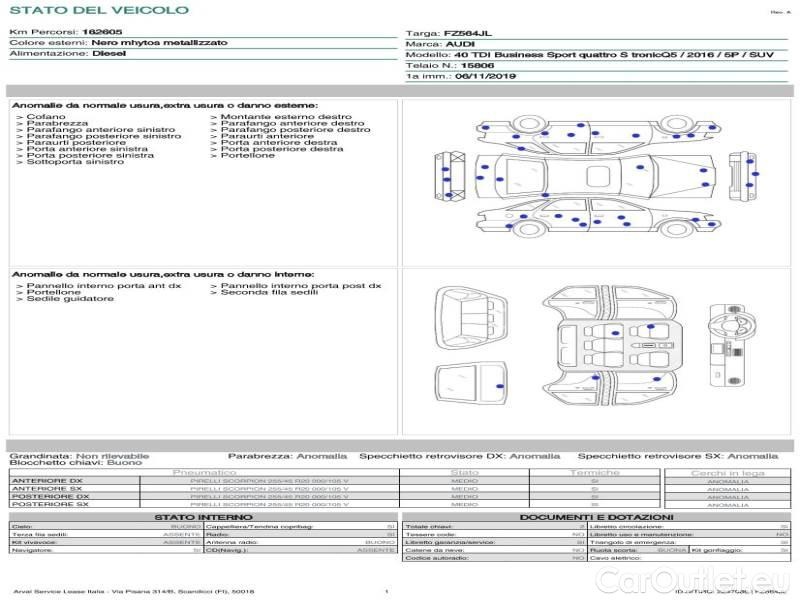Click the 'ANTERIORE DX' tyre row label

(x=47, y=481)
